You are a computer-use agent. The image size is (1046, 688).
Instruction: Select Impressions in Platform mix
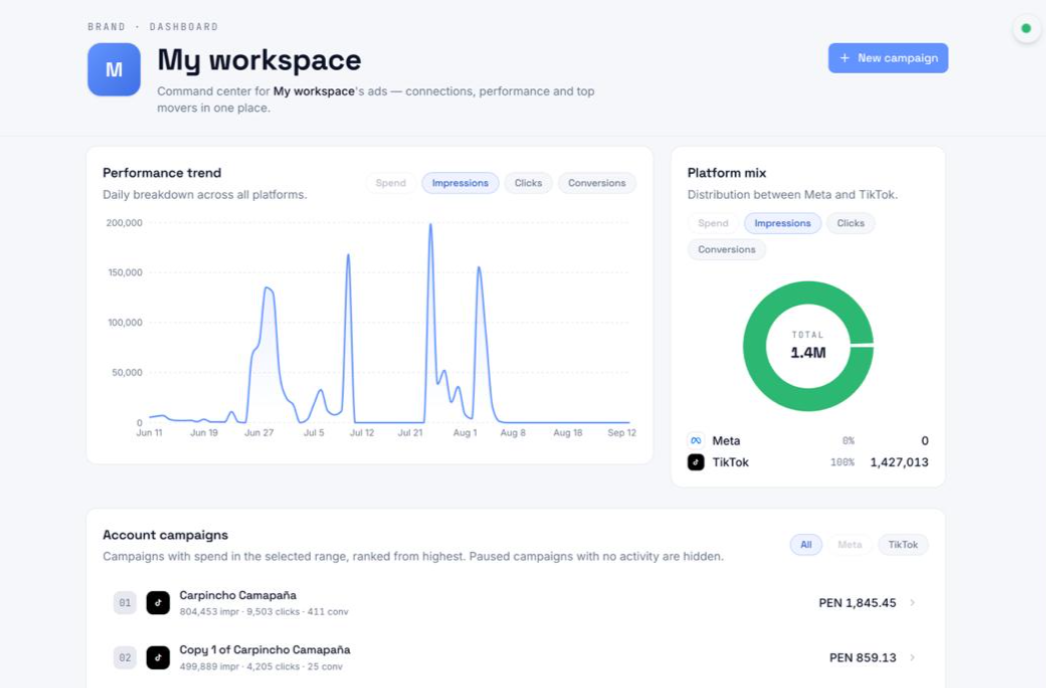tap(782, 223)
